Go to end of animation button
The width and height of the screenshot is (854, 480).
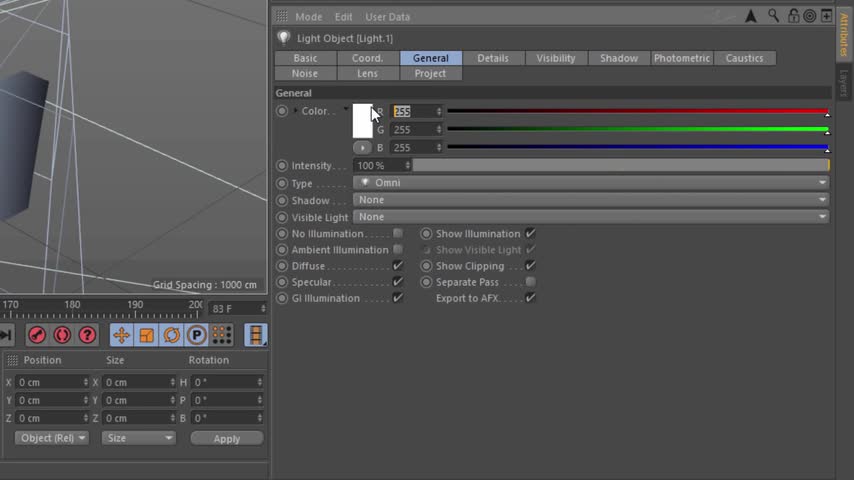[6, 335]
